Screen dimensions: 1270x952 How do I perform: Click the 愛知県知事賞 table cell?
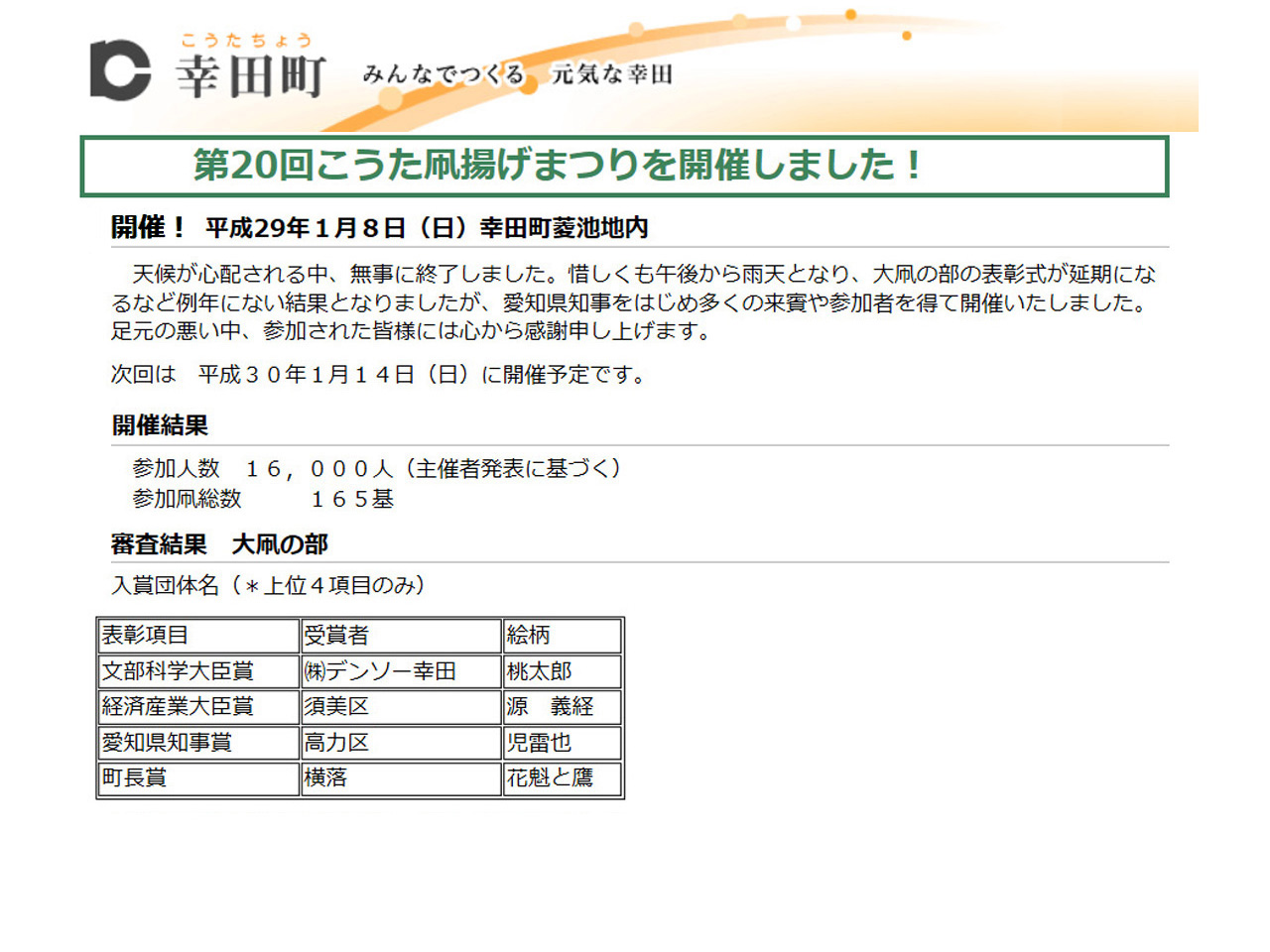[197, 743]
